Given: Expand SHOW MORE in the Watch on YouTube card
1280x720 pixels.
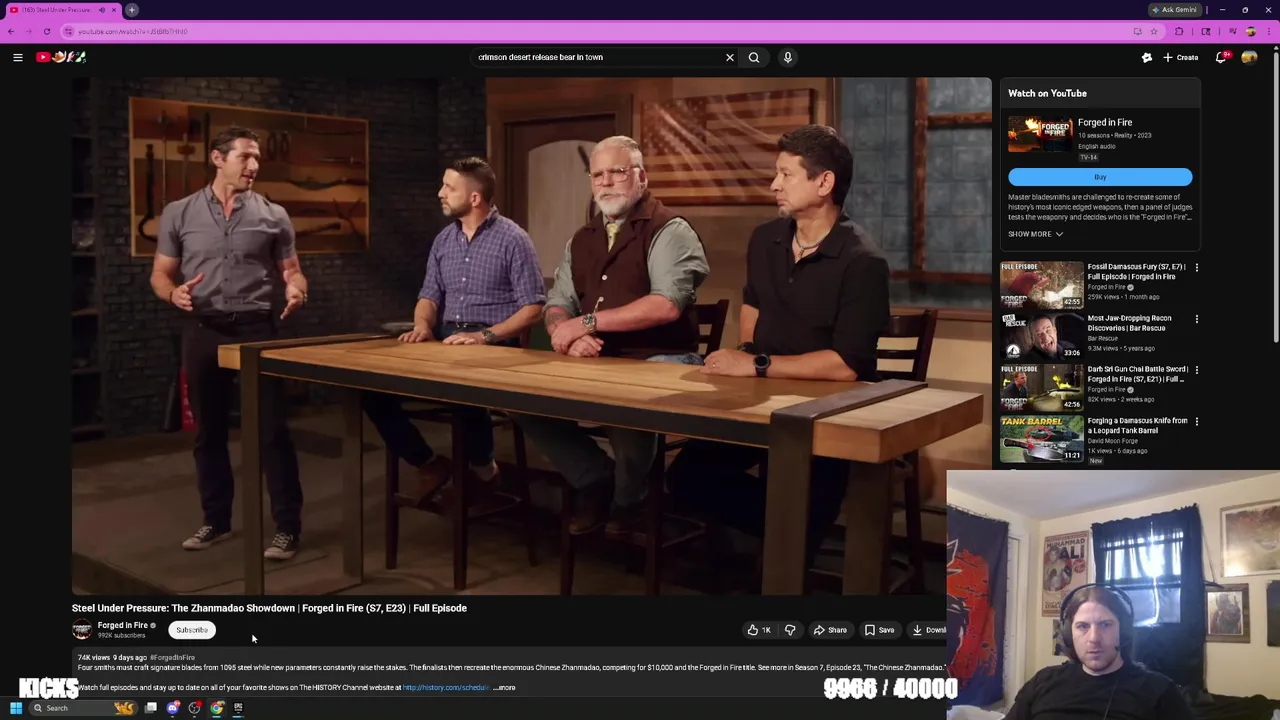Looking at the screenshot, I should pyautogui.click(x=1035, y=234).
